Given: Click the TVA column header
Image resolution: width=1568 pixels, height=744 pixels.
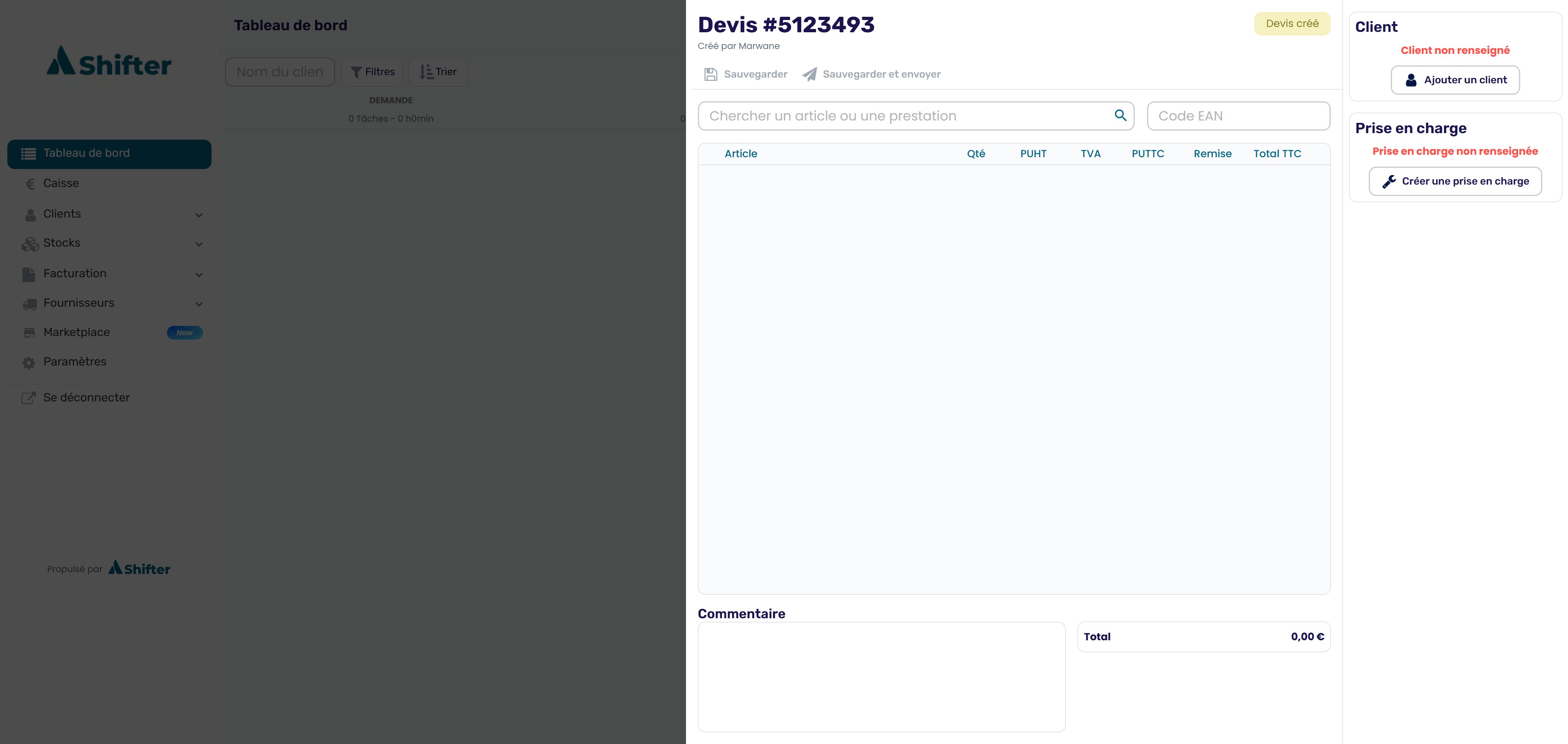Looking at the screenshot, I should 1090,154.
